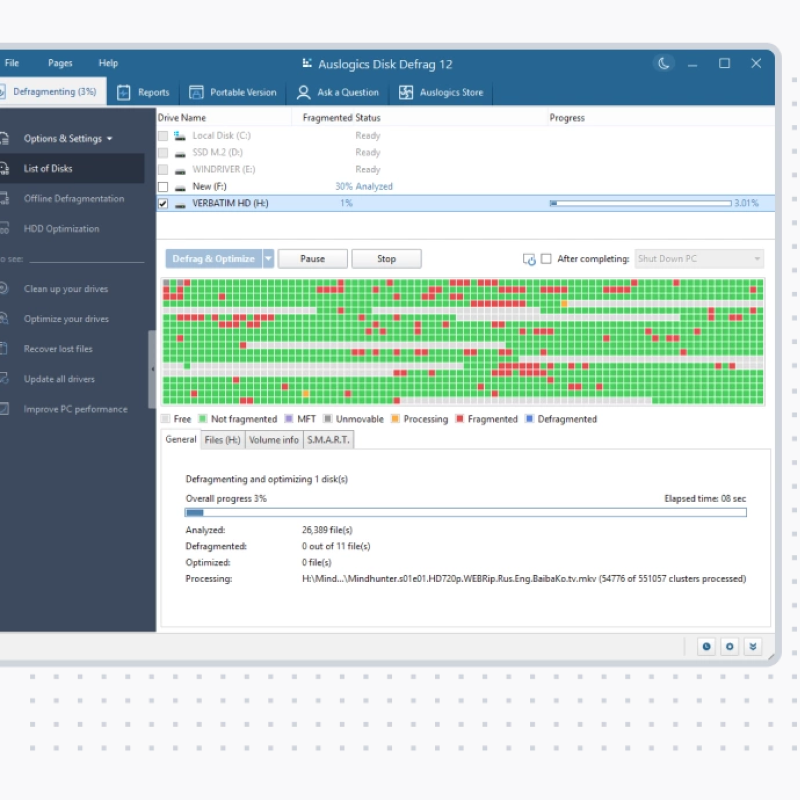800x800 pixels.
Task: Click the Auslogics logo in the title bar
Action: pos(307,63)
